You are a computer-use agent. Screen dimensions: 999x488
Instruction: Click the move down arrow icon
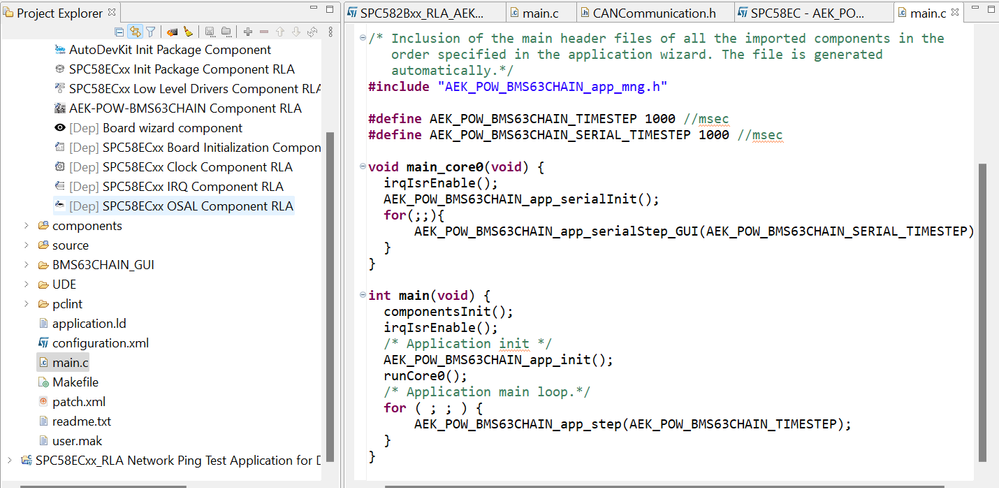pyautogui.click(x=296, y=31)
